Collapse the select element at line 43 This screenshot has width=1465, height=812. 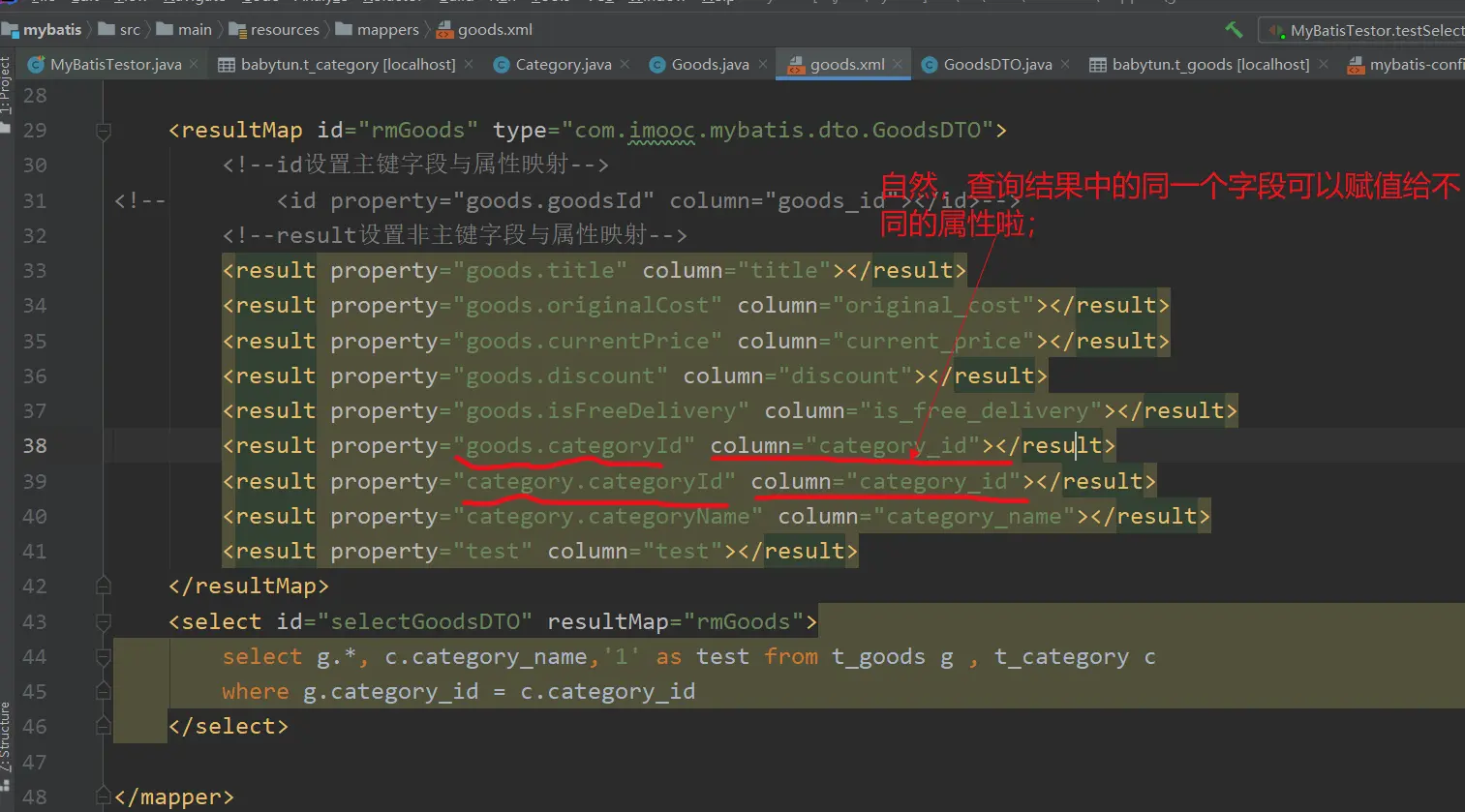104,621
